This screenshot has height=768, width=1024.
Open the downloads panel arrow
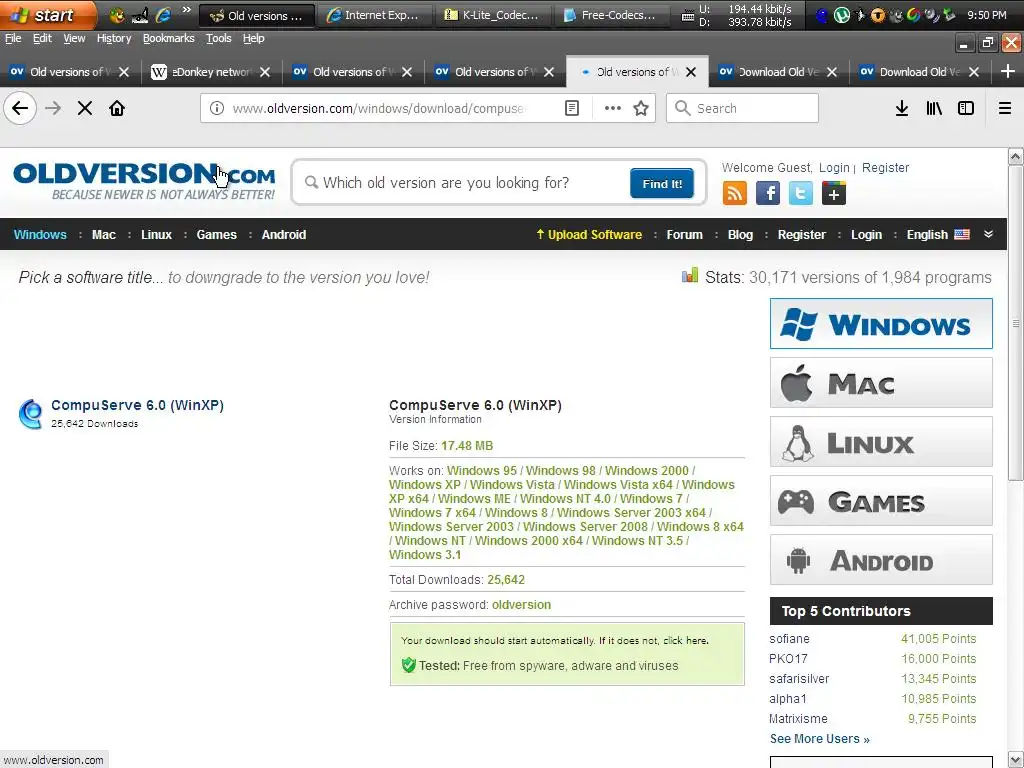point(902,108)
